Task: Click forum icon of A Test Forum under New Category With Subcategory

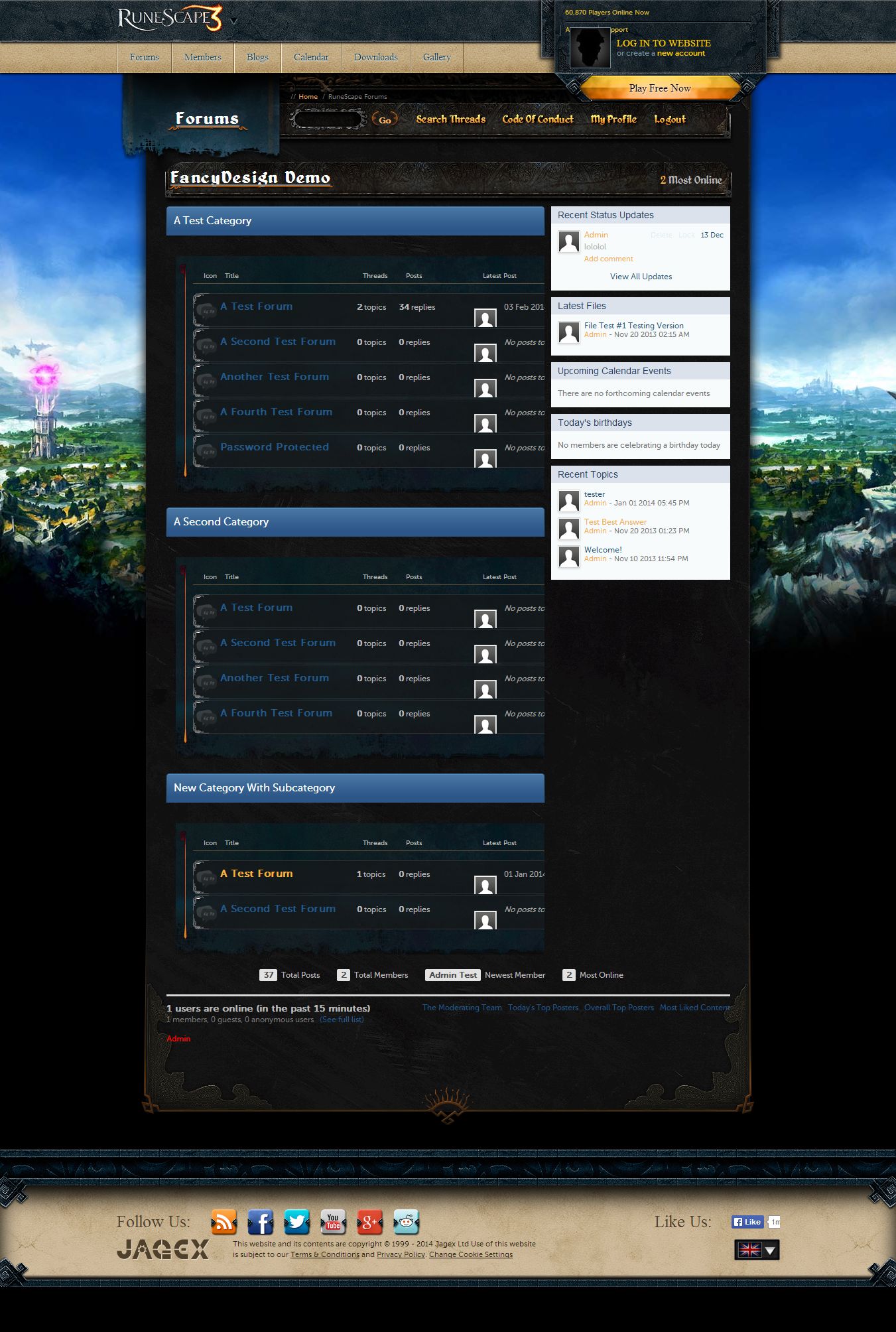Action: [x=206, y=878]
